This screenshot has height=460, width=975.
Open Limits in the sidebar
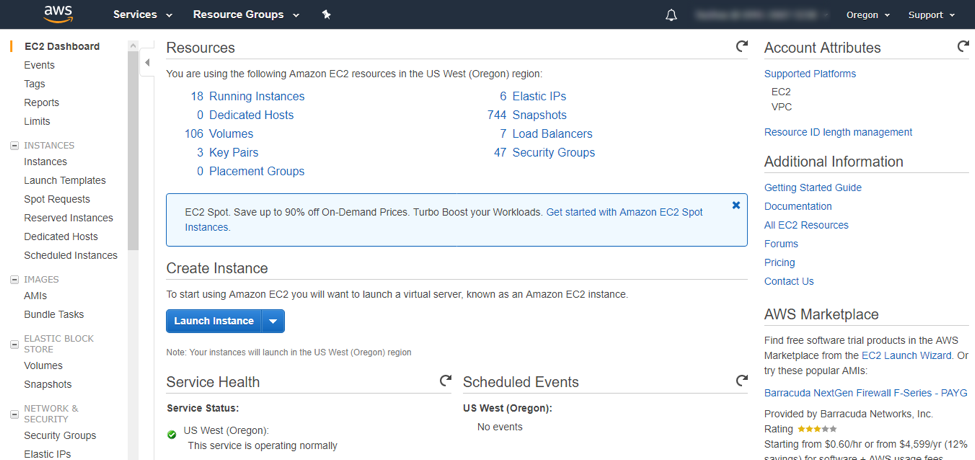click(37, 121)
